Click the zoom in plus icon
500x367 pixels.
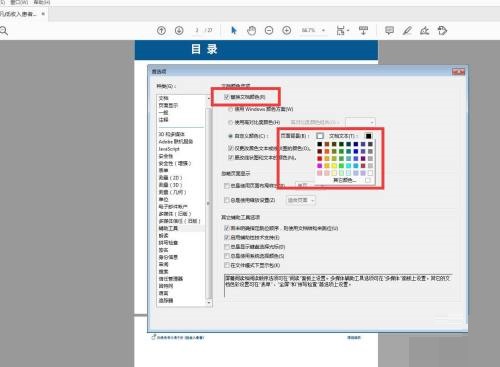click(x=287, y=31)
